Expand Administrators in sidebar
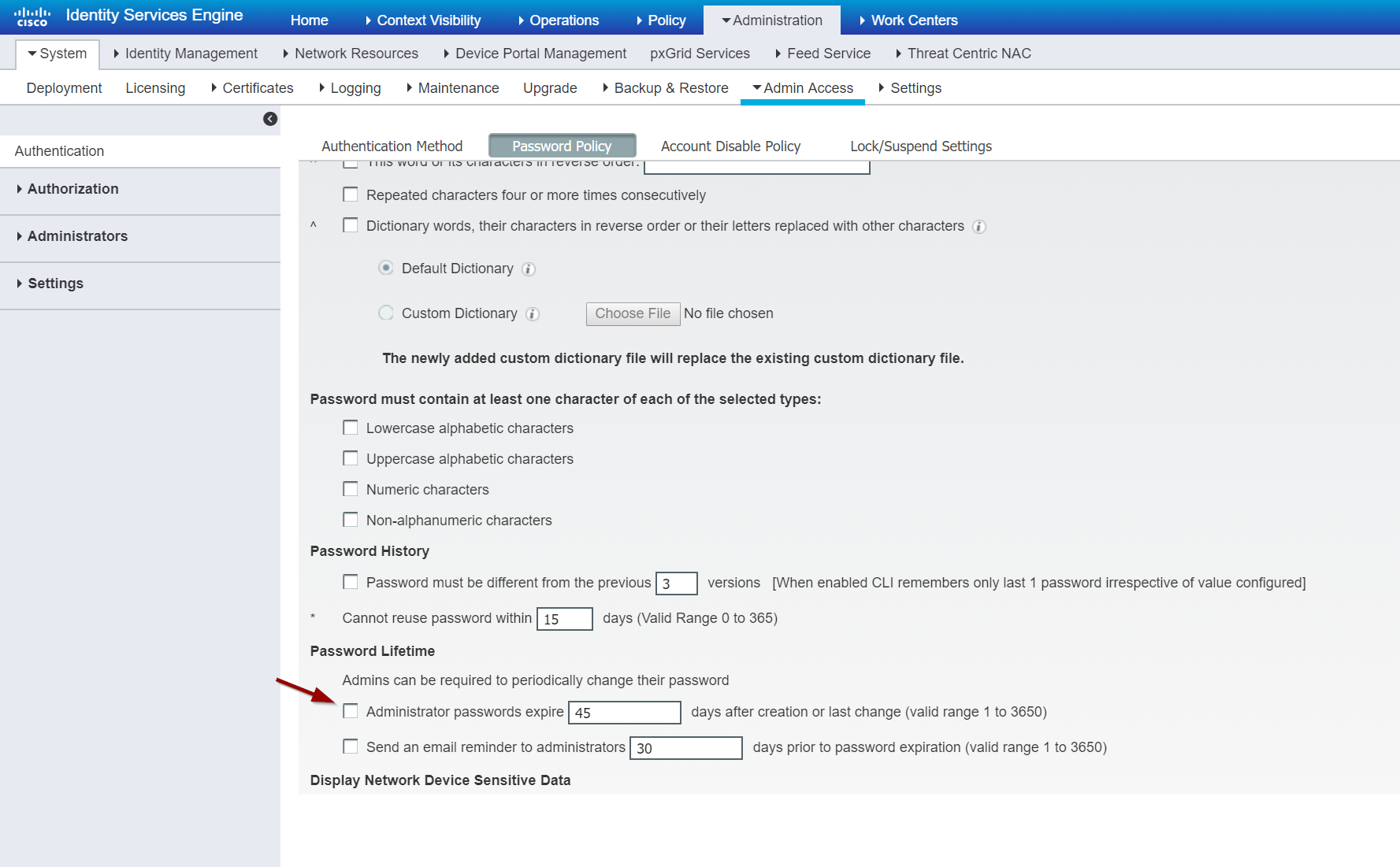The width and height of the screenshot is (1400, 867). (72, 236)
